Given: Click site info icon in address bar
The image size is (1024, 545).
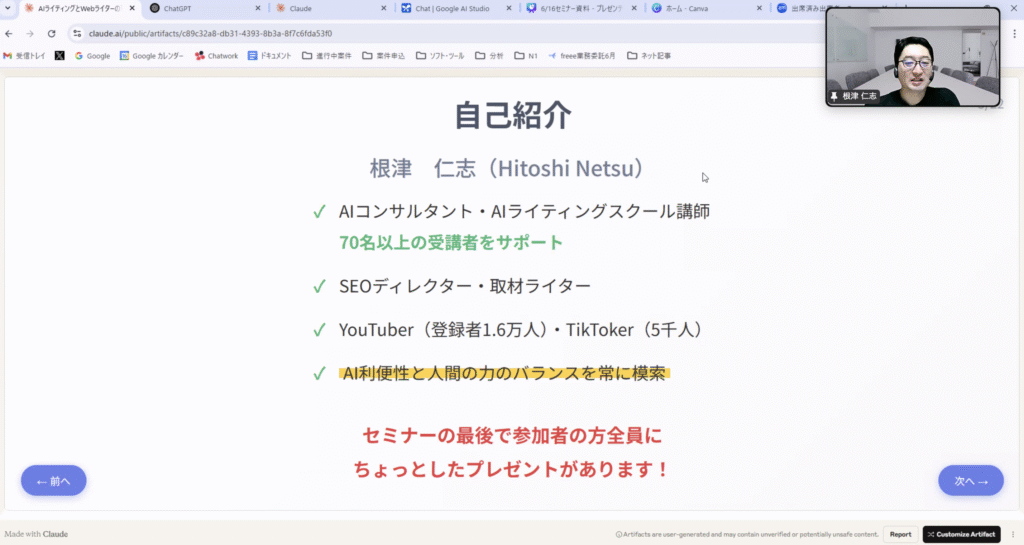Looking at the screenshot, I should [77, 33].
